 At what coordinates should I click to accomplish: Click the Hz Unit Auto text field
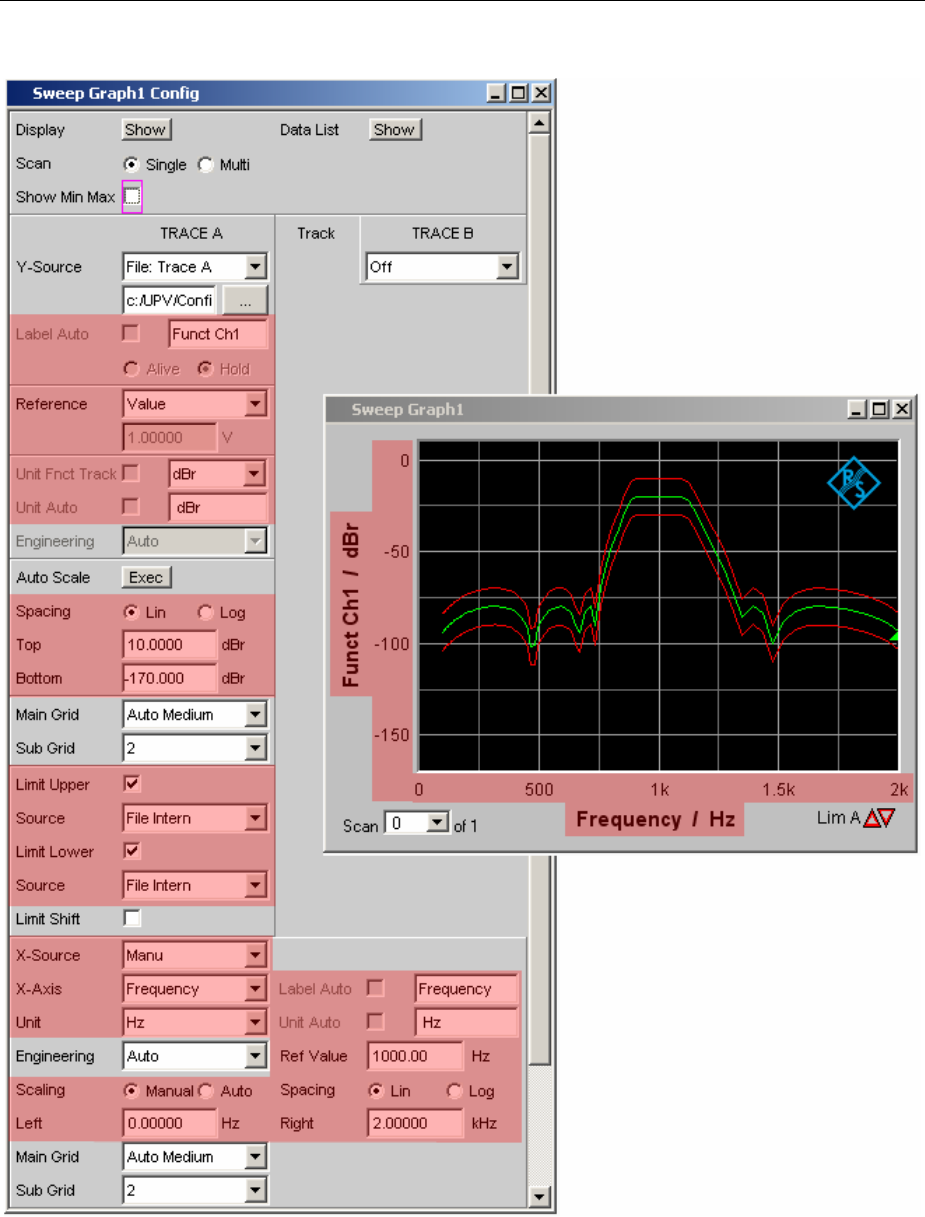click(x=466, y=1022)
